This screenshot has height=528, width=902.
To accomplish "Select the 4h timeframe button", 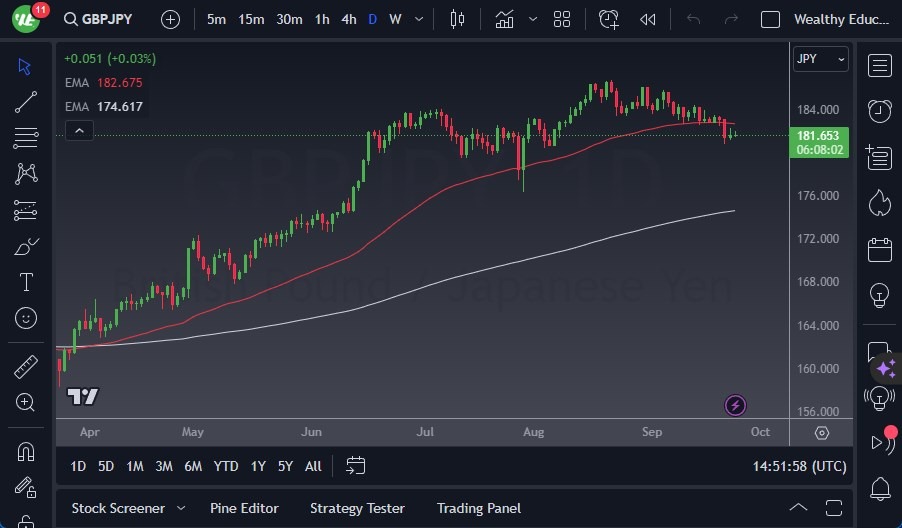I will coord(348,19).
